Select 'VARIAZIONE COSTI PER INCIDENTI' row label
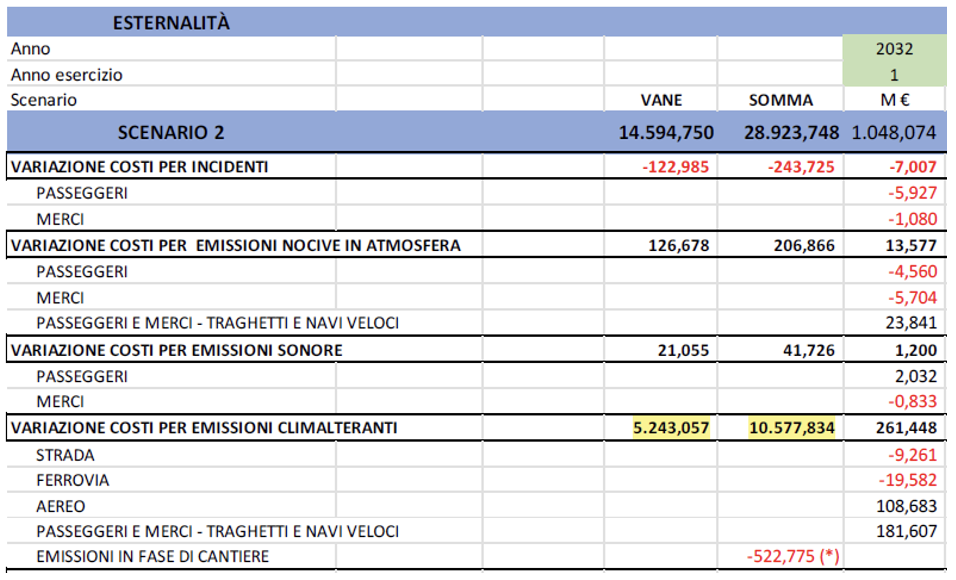Viewport: 956px width, 580px height. click(x=139, y=166)
